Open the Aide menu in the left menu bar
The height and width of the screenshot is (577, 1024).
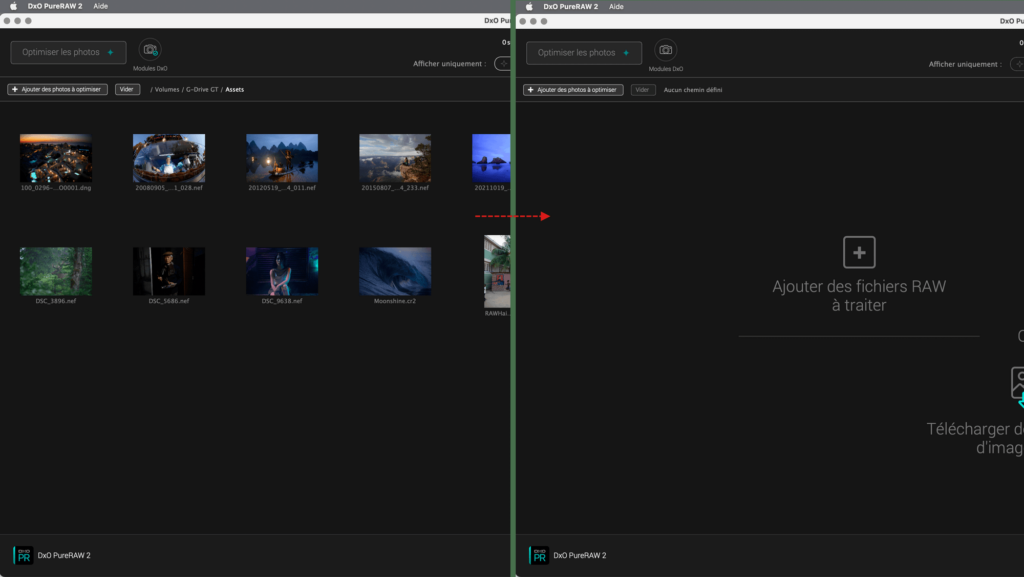(101, 6)
